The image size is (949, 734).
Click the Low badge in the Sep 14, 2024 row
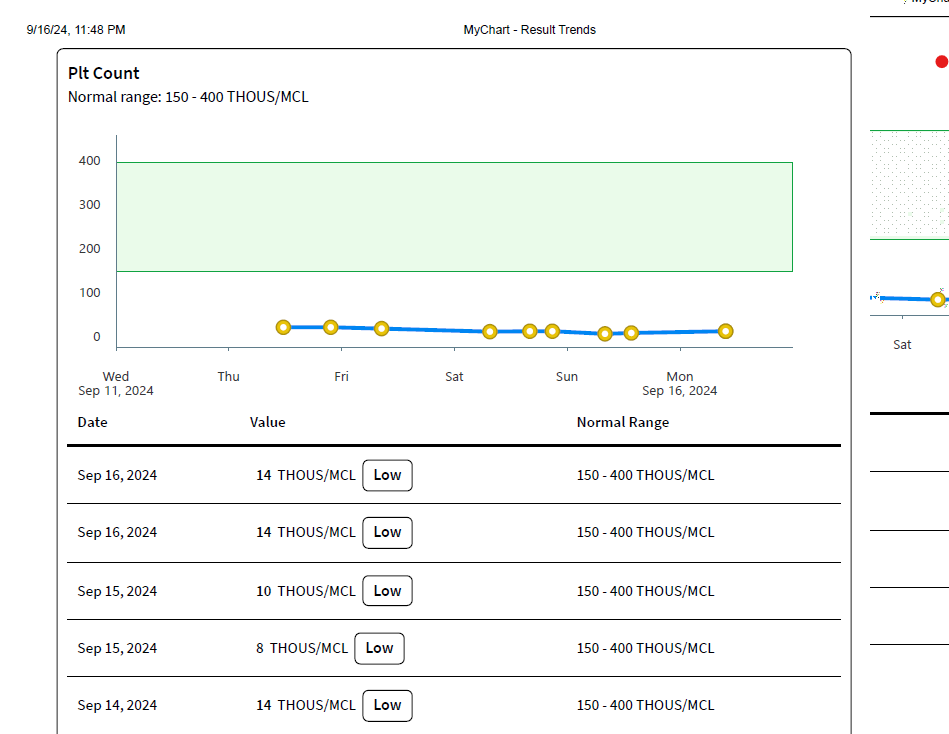tap(387, 705)
